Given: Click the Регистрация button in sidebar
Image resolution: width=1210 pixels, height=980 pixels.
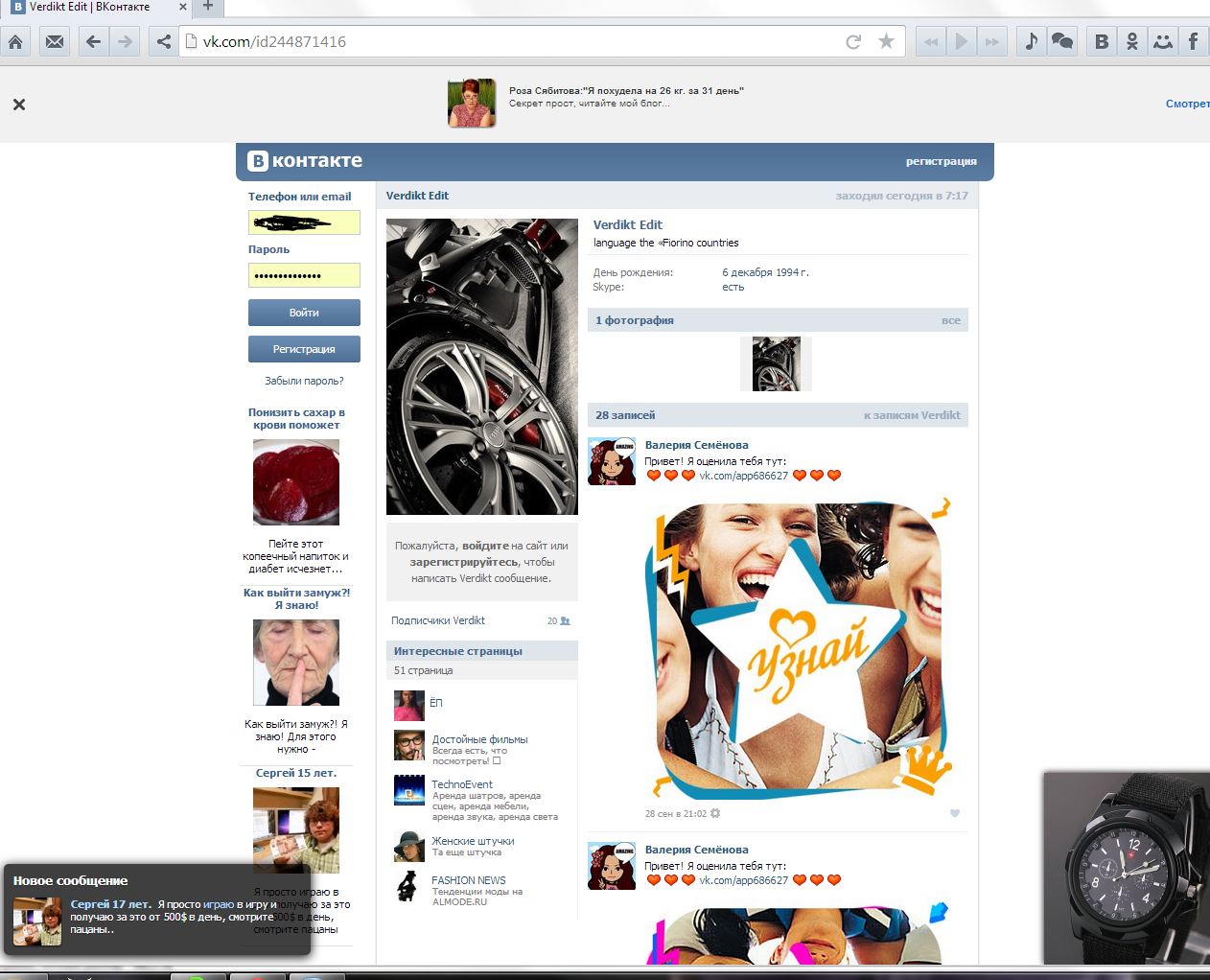Looking at the screenshot, I should pyautogui.click(x=304, y=349).
